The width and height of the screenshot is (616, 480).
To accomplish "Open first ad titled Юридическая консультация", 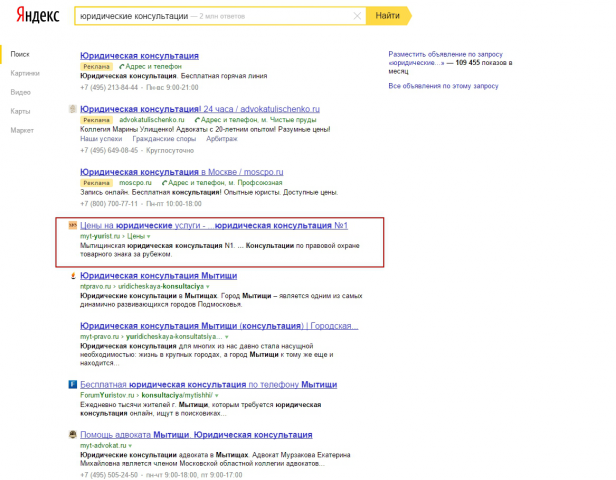I will (139, 56).
